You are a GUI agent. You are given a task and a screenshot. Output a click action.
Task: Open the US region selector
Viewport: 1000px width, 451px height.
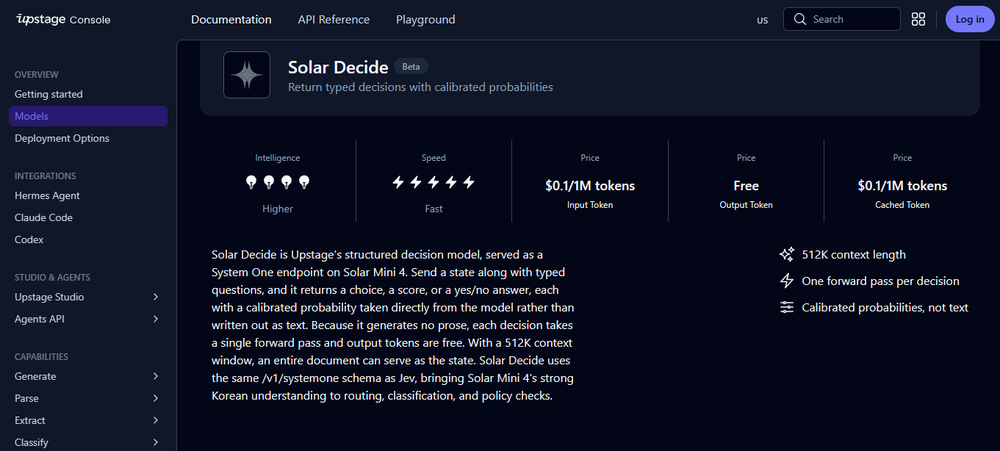(x=762, y=20)
